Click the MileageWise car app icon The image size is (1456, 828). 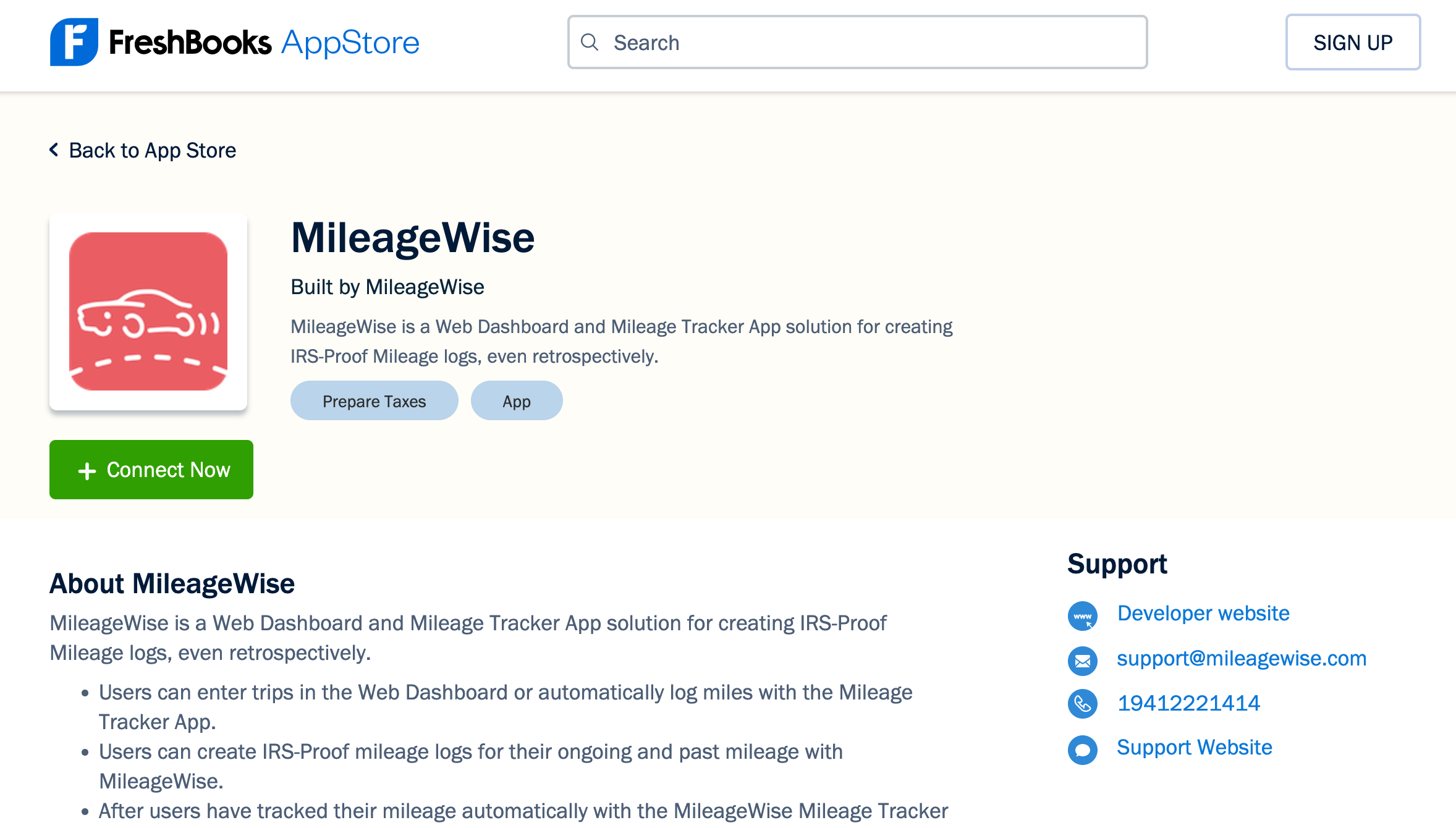pos(148,311)
